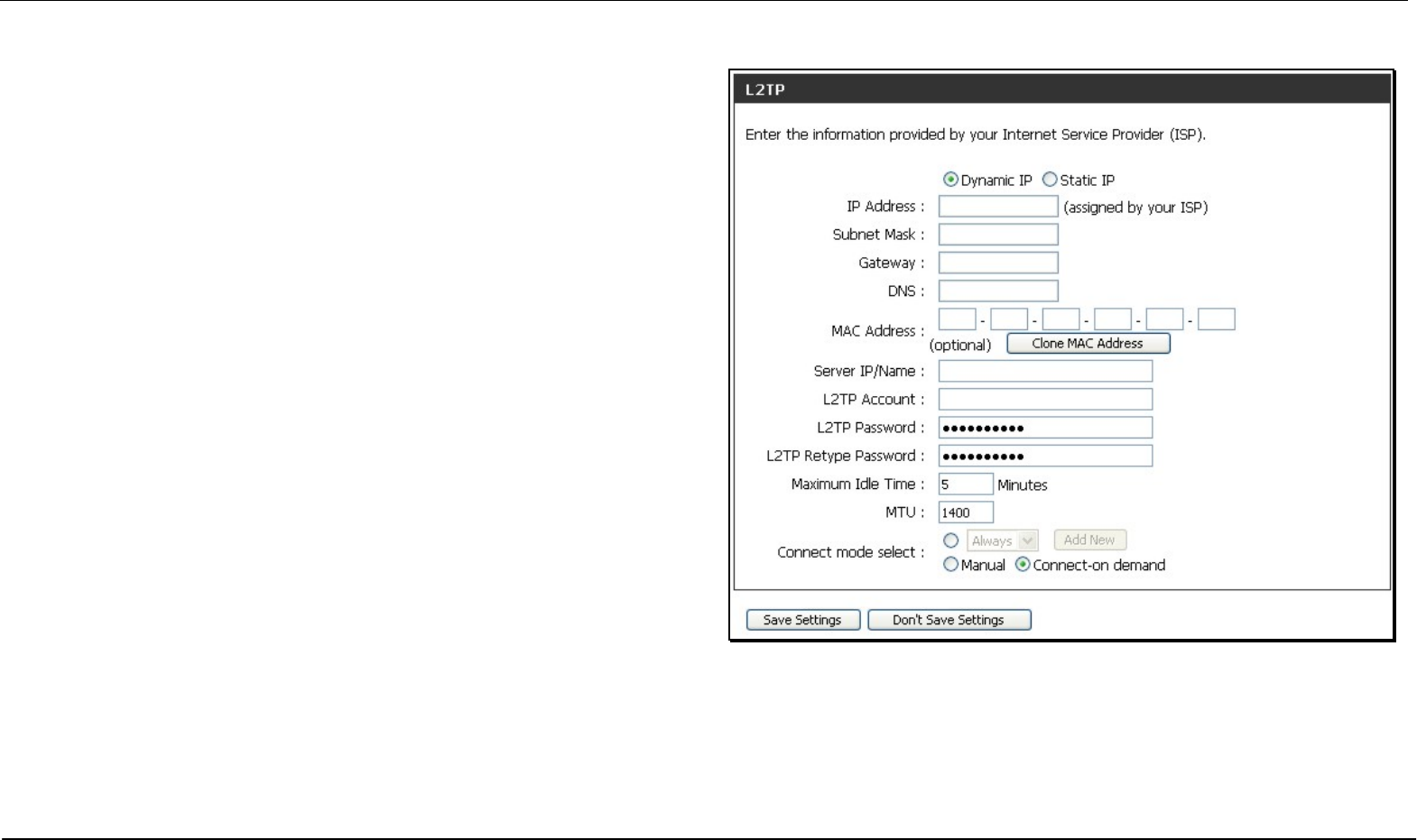Click the Don't Save Settings button
This screenshot has height=840, width=1417.
coord(949,620)
